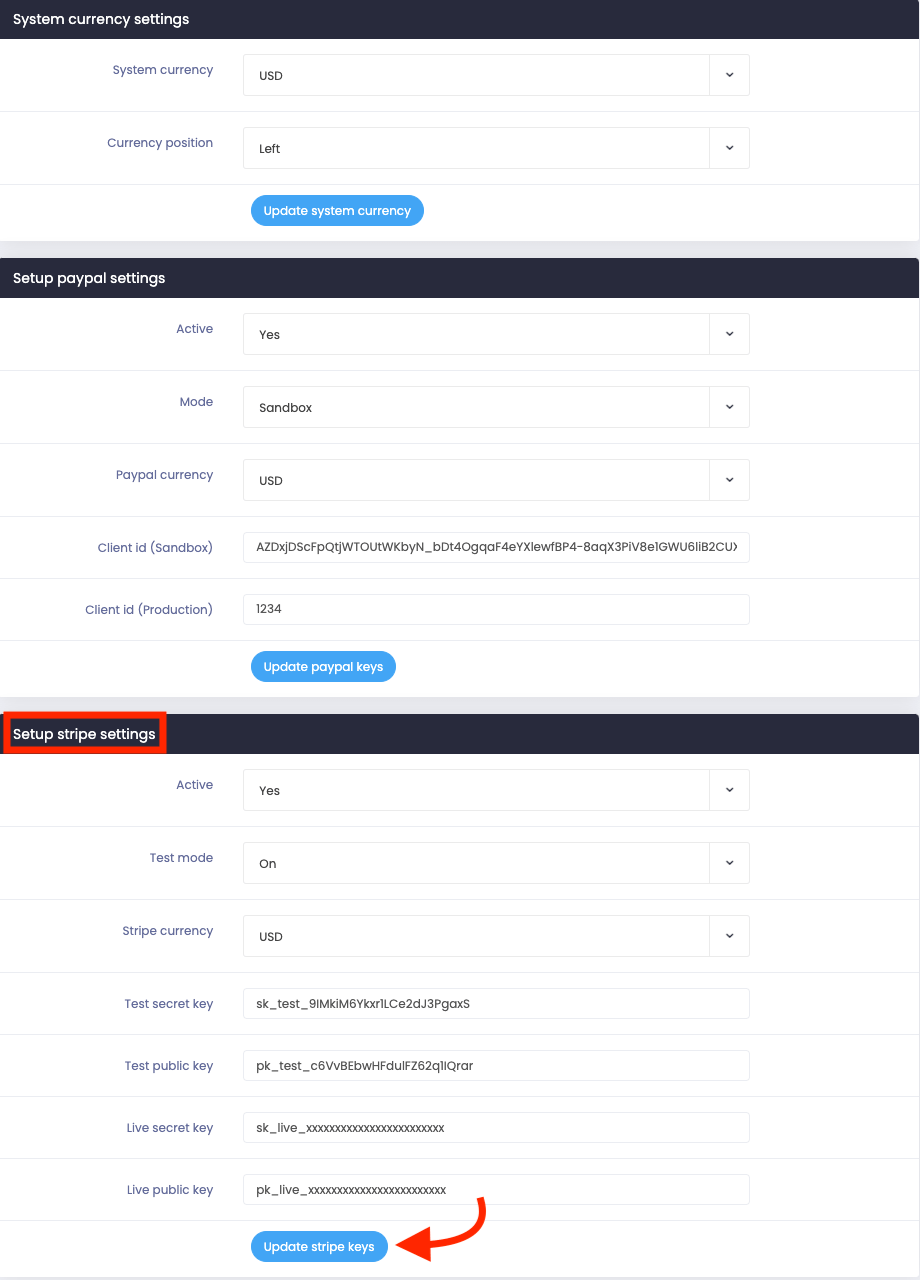920x1280 pixels.
Task: Click the "Test public key" label
Action: pos(169,1066)
